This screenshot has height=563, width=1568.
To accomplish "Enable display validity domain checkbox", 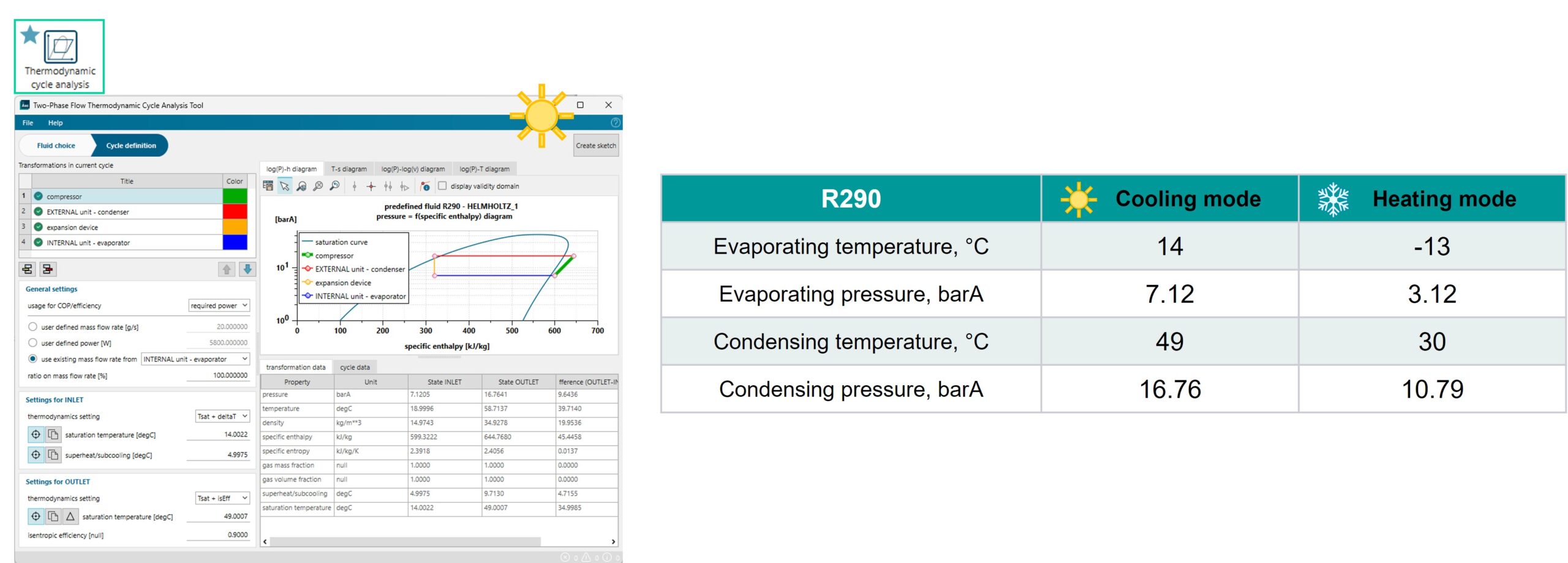I will tap(442, 186).
